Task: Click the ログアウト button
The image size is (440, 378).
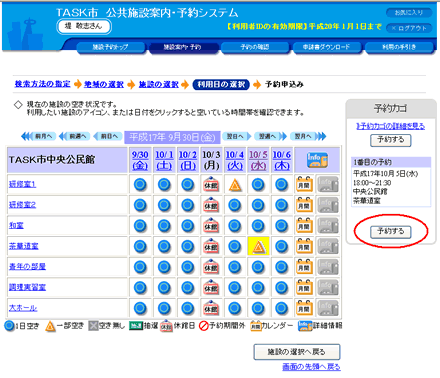Action: pos(409,28)
